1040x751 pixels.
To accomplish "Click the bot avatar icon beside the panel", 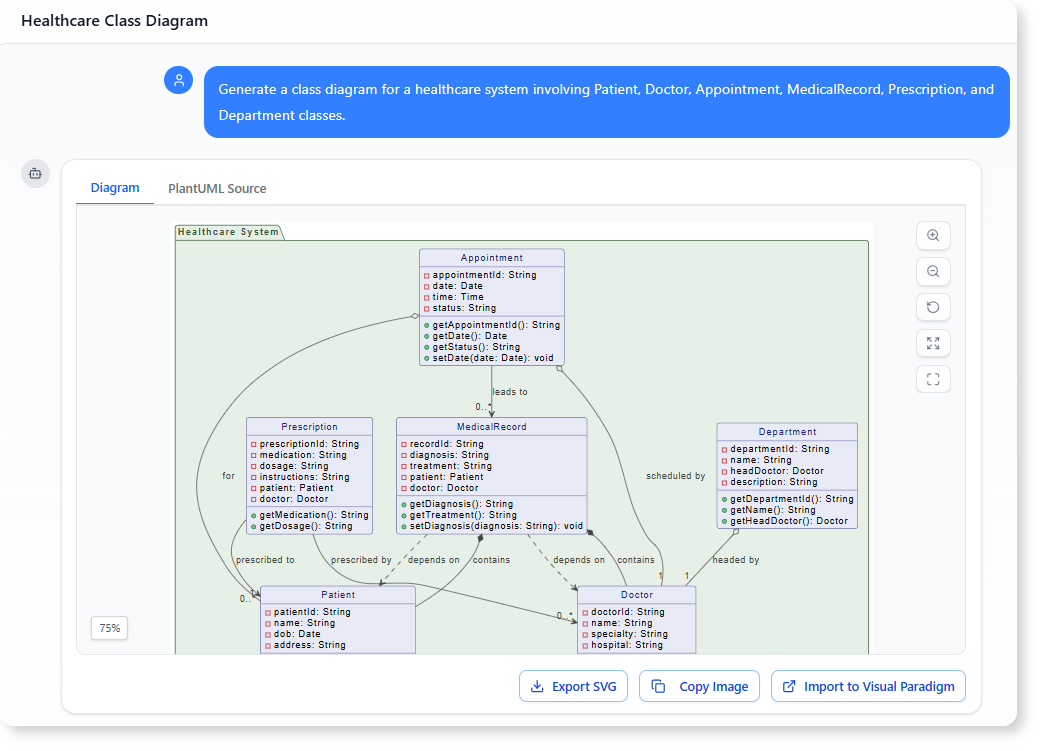I will pos(35,173).
